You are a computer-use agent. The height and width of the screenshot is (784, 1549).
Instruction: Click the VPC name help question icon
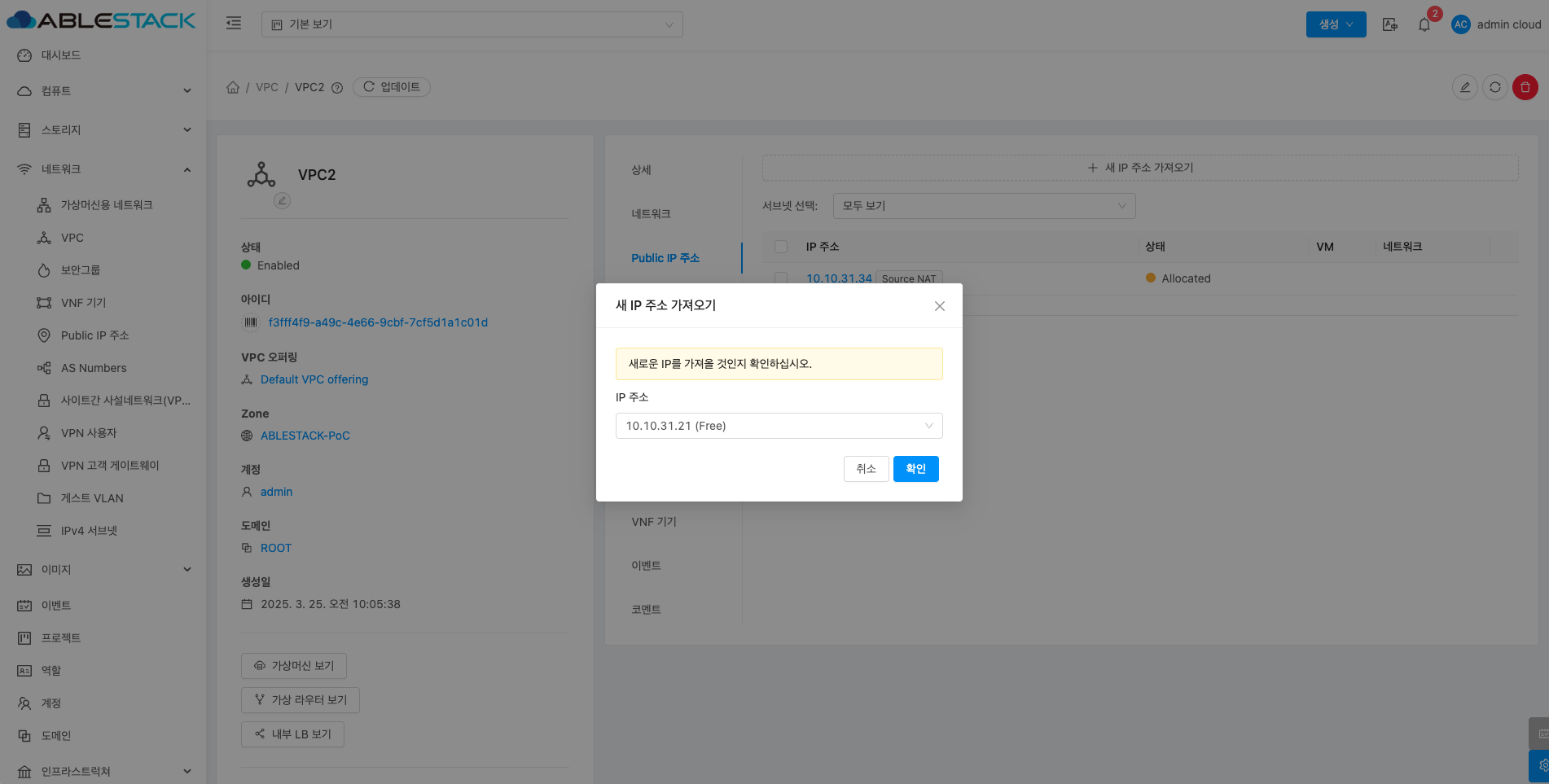pyautogui.click(x=337, y=88)
